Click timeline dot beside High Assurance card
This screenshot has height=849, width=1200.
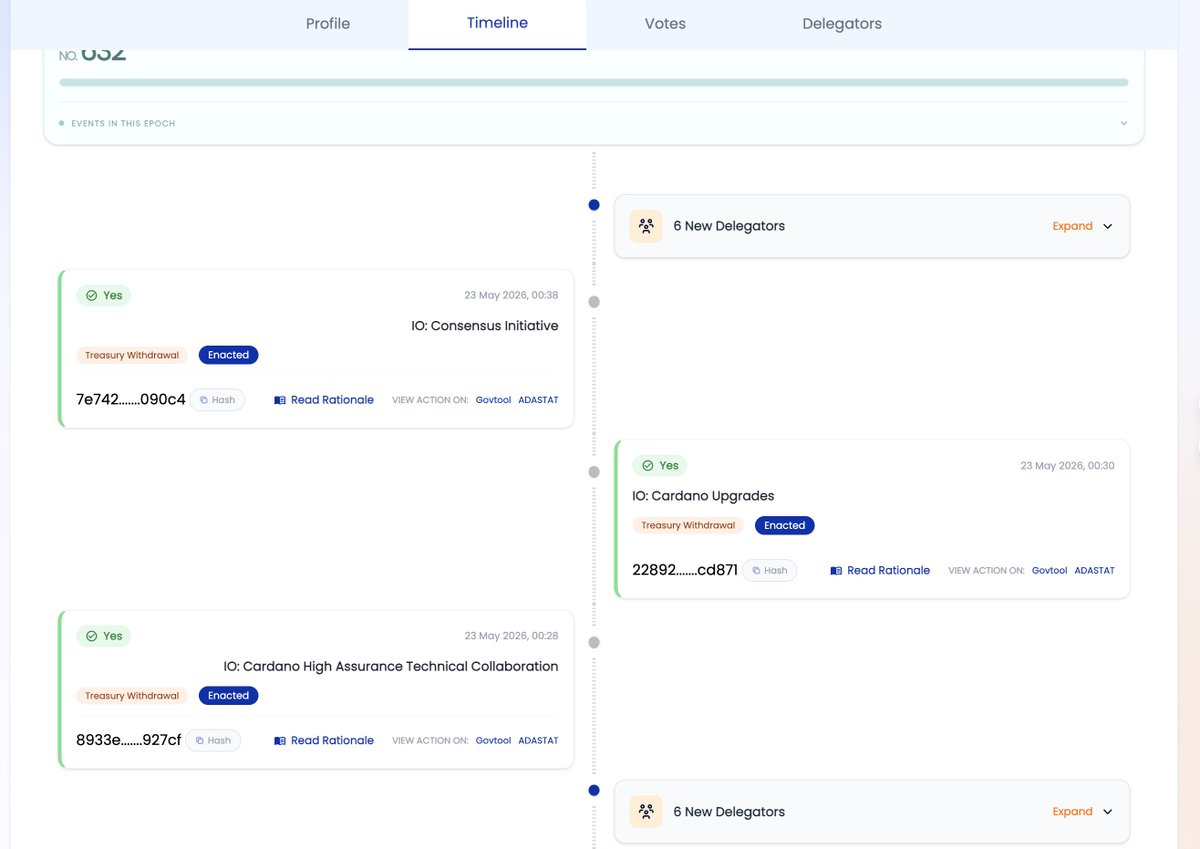(x=594, y=642)
